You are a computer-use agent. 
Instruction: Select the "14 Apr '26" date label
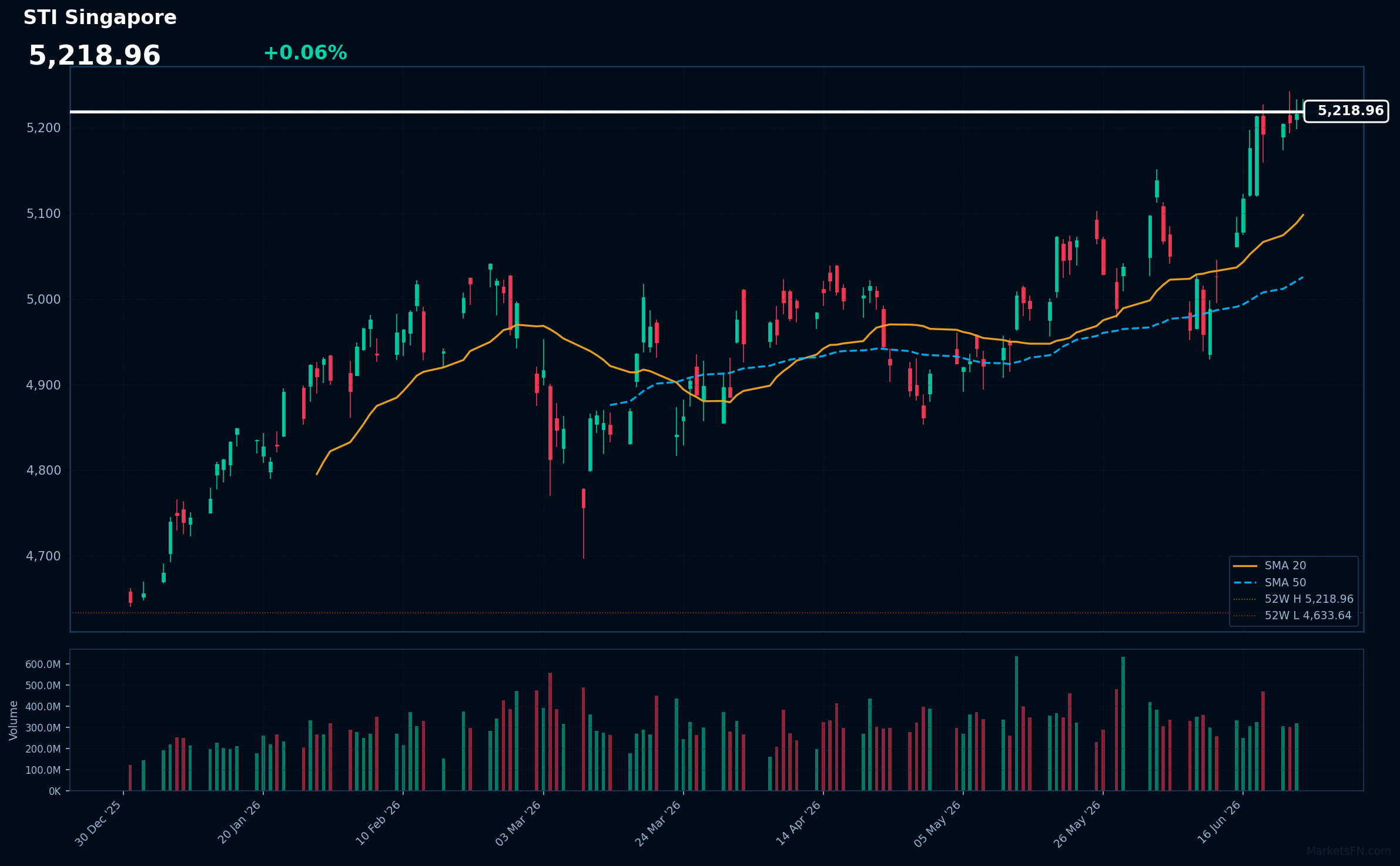pos(798,824)
